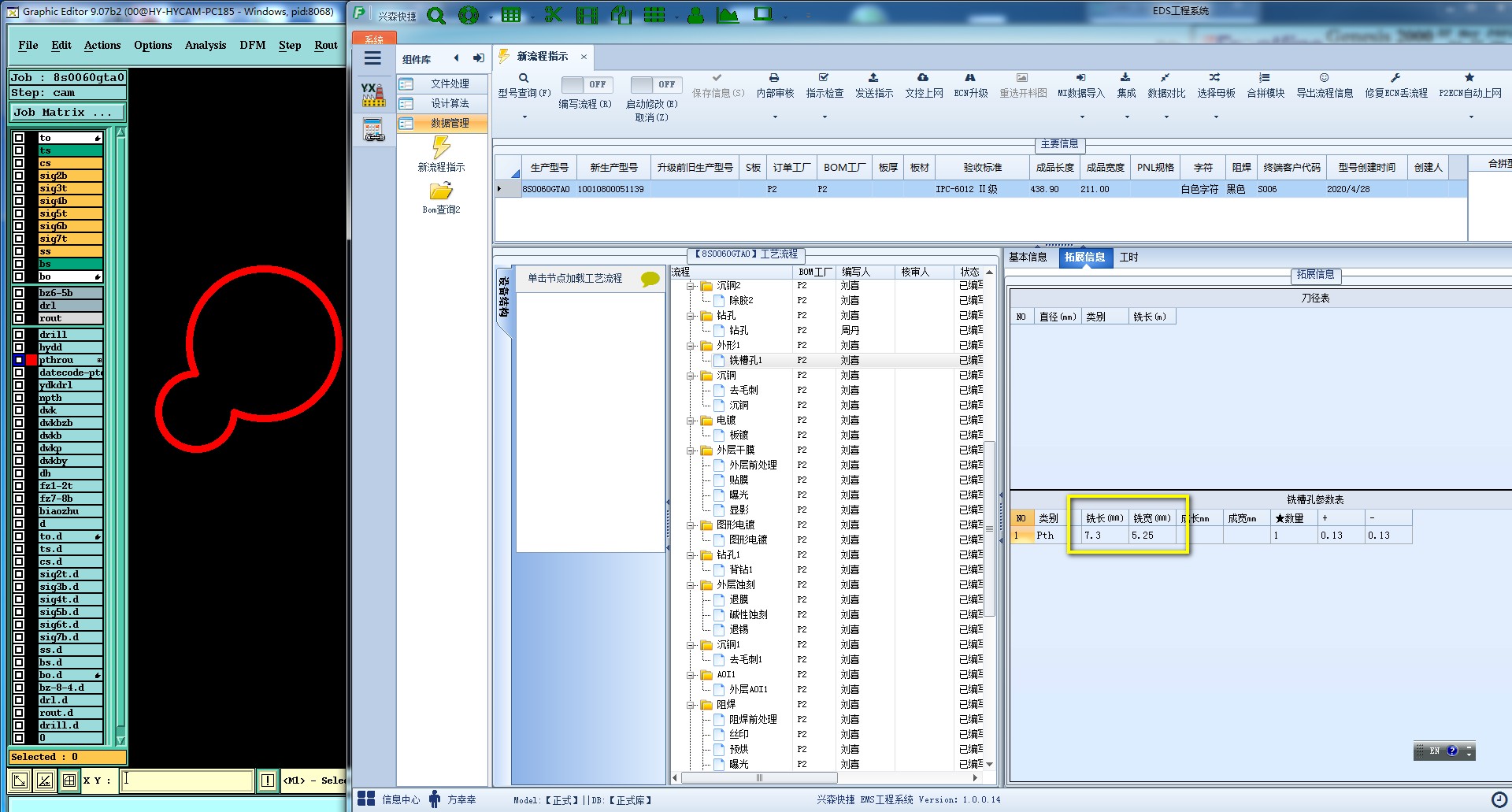Open dropdown arrow under P2ECN自动上网

pyautogui.click(x=1470, y=117)
